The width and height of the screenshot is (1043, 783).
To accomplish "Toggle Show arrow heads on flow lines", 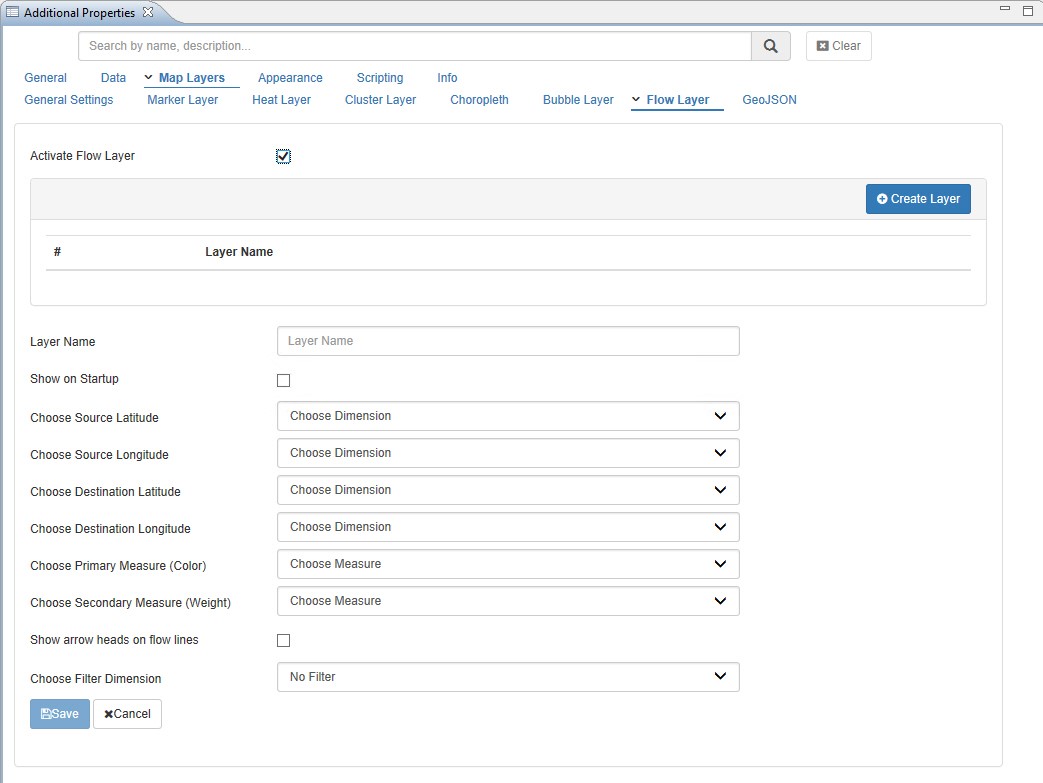I will click(284, 640).
